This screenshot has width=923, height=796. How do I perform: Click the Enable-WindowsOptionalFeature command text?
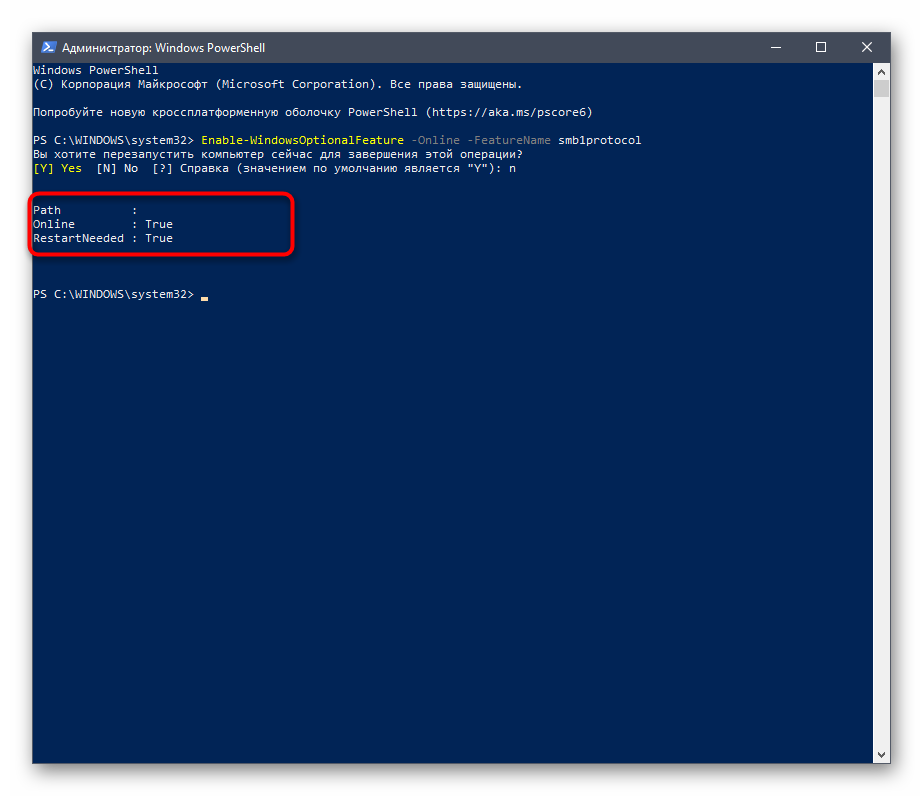[303, 140]
